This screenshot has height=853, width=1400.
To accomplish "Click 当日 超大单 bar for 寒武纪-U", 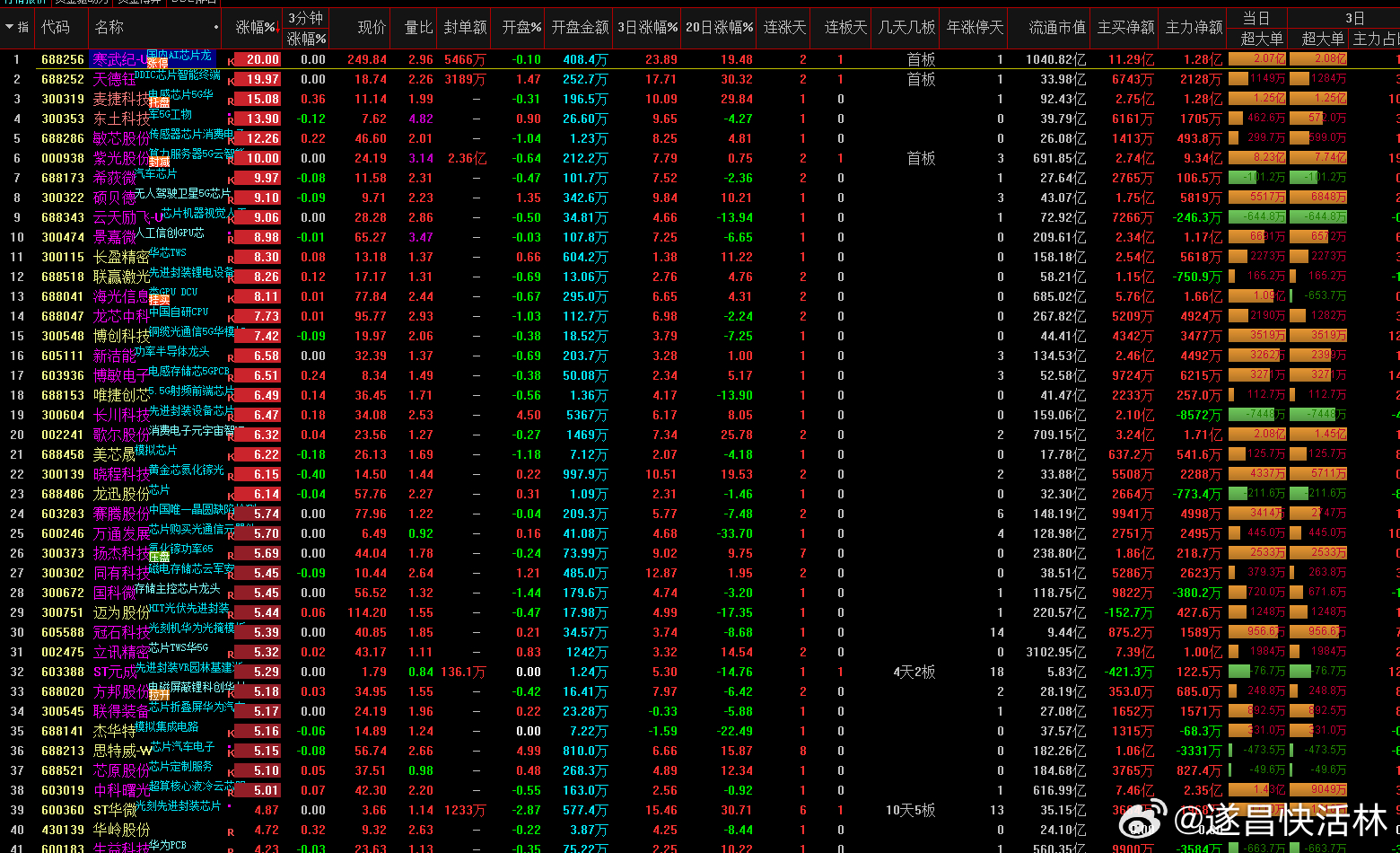I will [1256, 59].
